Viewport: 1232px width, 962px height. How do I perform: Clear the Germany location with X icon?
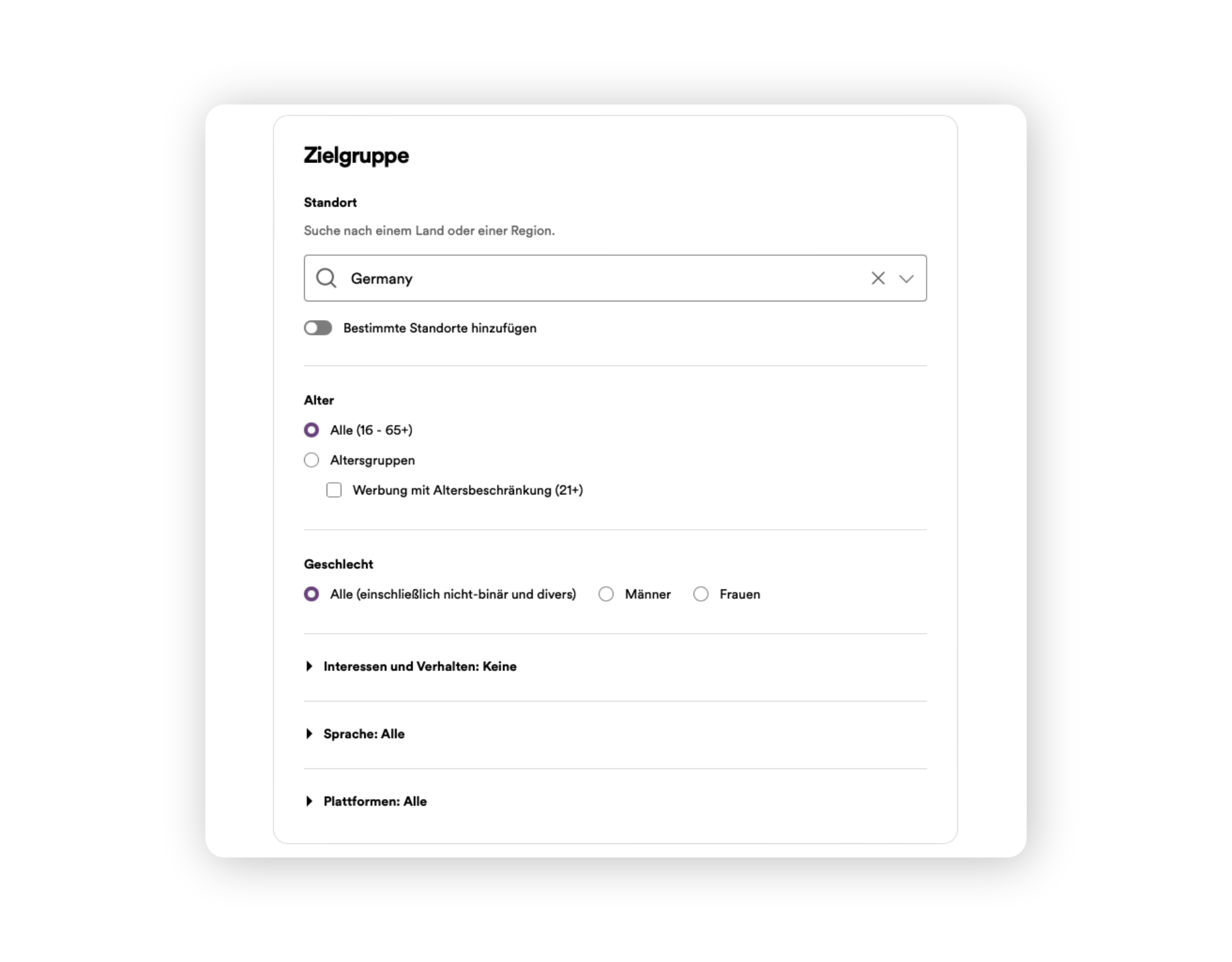(878, 278)
